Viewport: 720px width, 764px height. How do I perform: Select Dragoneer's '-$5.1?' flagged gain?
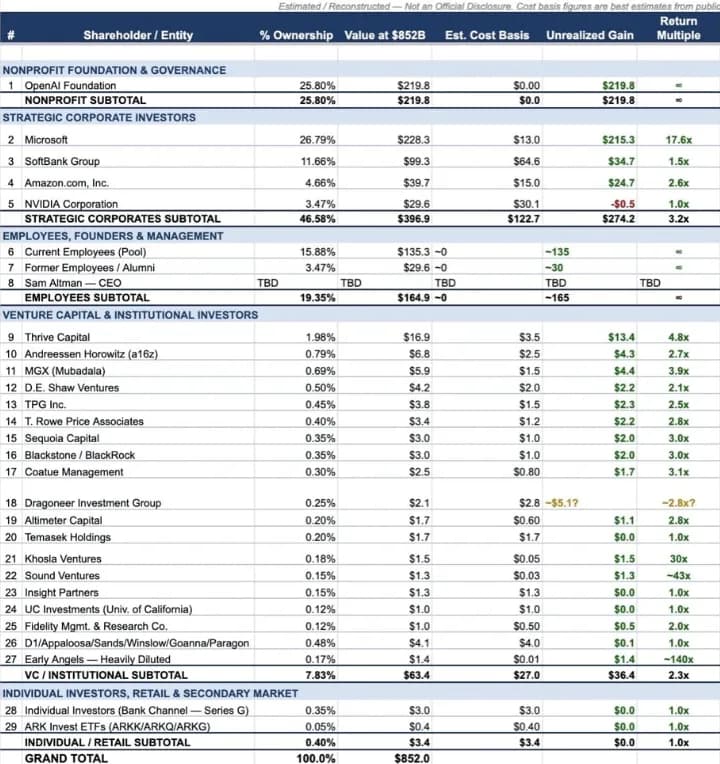click(562, 503)
